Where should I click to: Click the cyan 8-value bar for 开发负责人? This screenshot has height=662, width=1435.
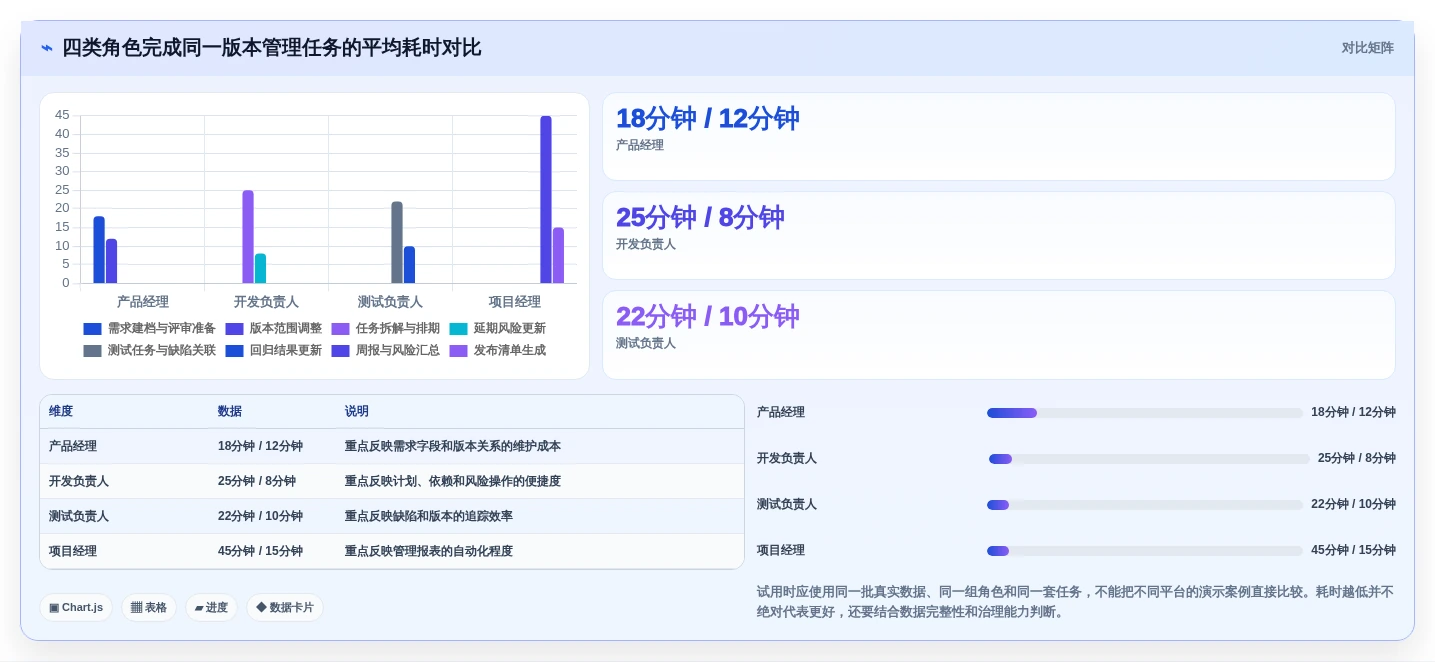point(260,268)
